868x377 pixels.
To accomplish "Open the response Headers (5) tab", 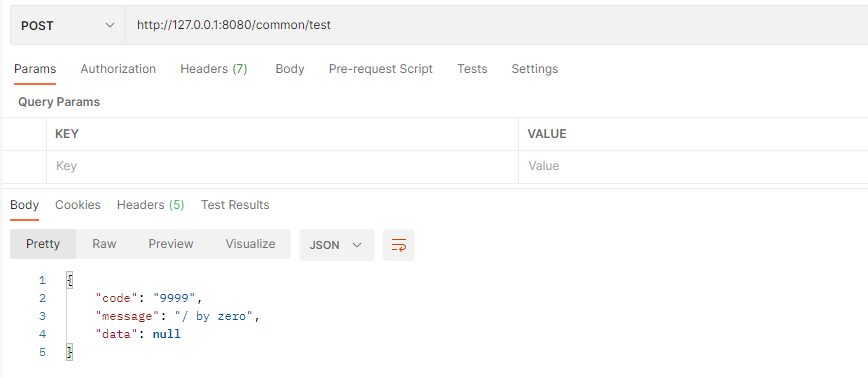I will [x=151, y=205].
